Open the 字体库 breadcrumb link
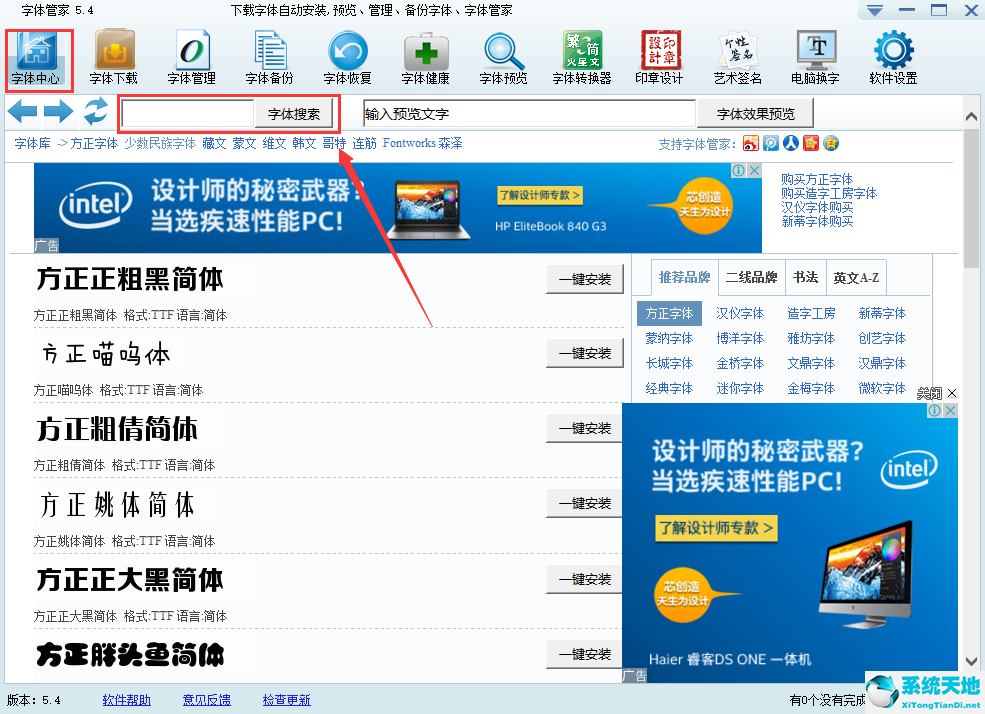Viewport: 985px width, 714px height. 33,143
